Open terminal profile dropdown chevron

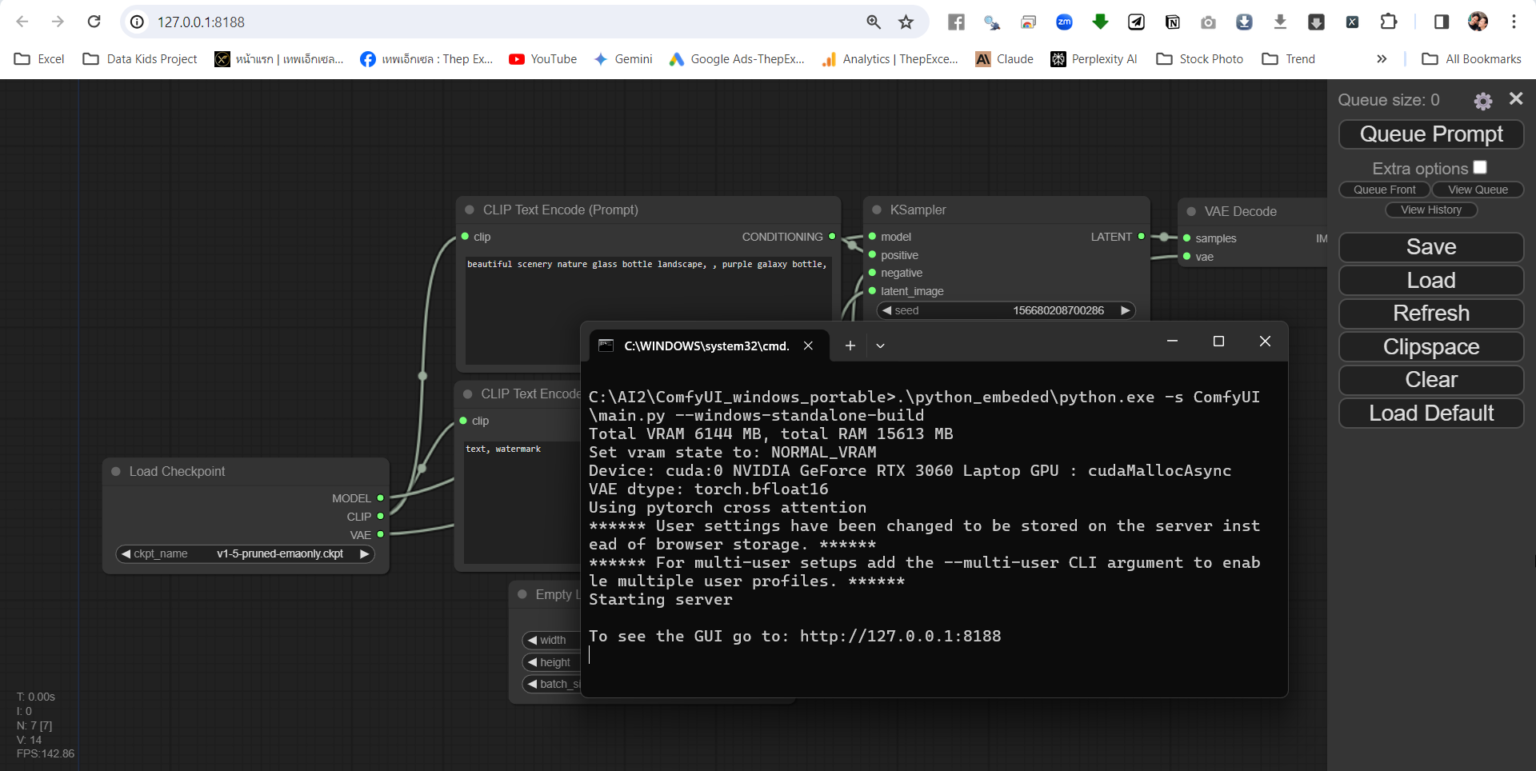(880, 345)
